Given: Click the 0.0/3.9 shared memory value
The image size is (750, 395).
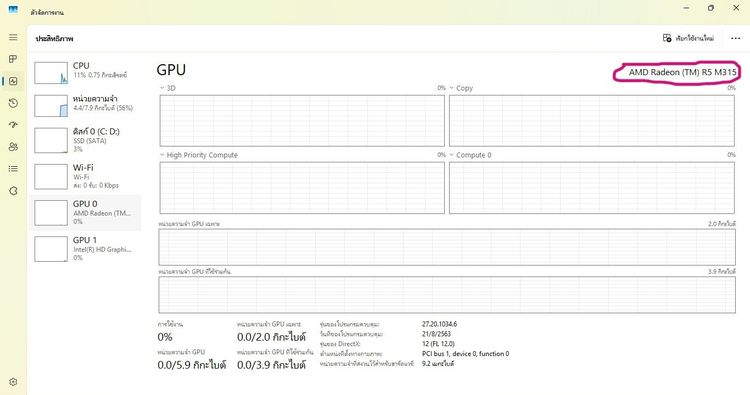Looking at the screenshot, I should 271,365.
